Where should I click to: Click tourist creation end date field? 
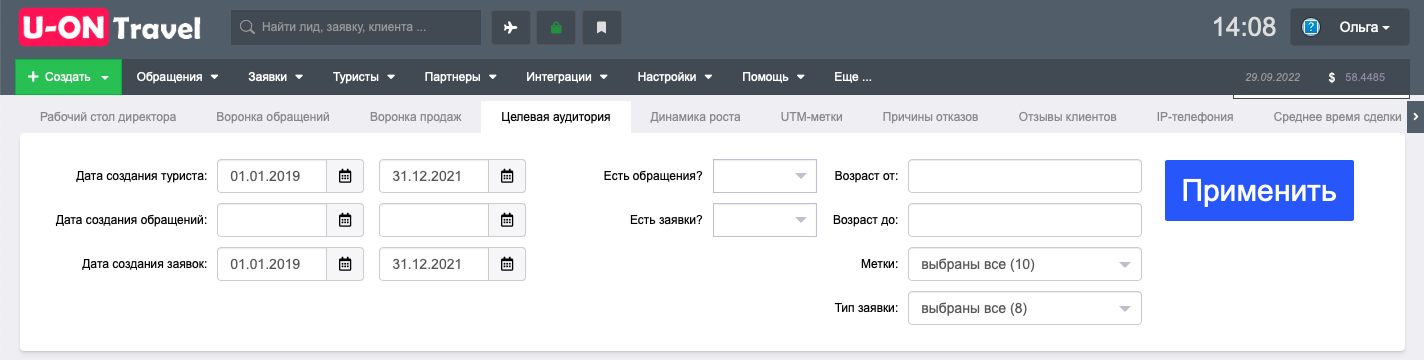click(434, 176)
